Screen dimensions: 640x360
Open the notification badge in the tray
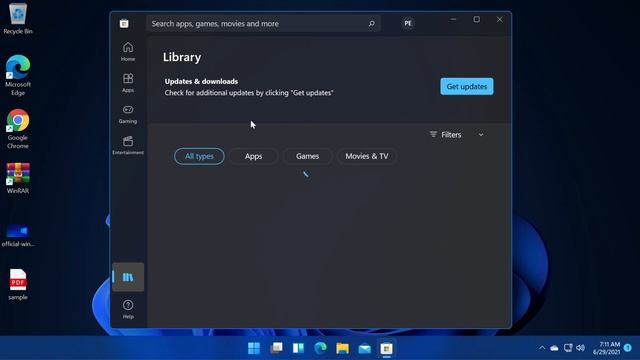coord(628,348)
